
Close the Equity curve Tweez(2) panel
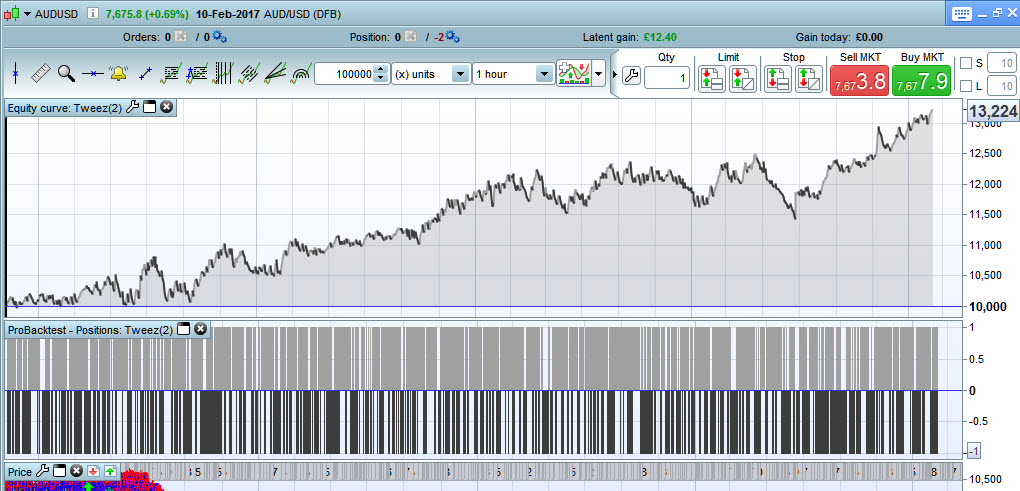pos(166,107)
